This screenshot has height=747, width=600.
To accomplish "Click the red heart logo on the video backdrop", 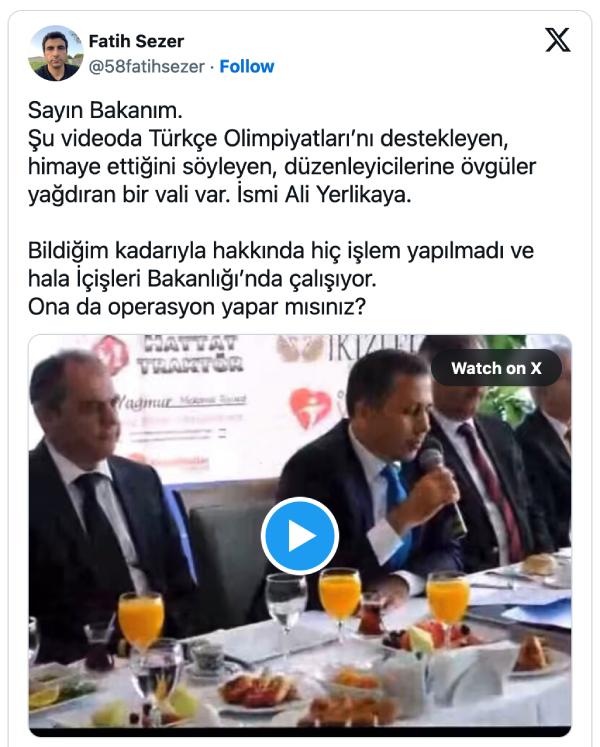I will pos(310,407).
